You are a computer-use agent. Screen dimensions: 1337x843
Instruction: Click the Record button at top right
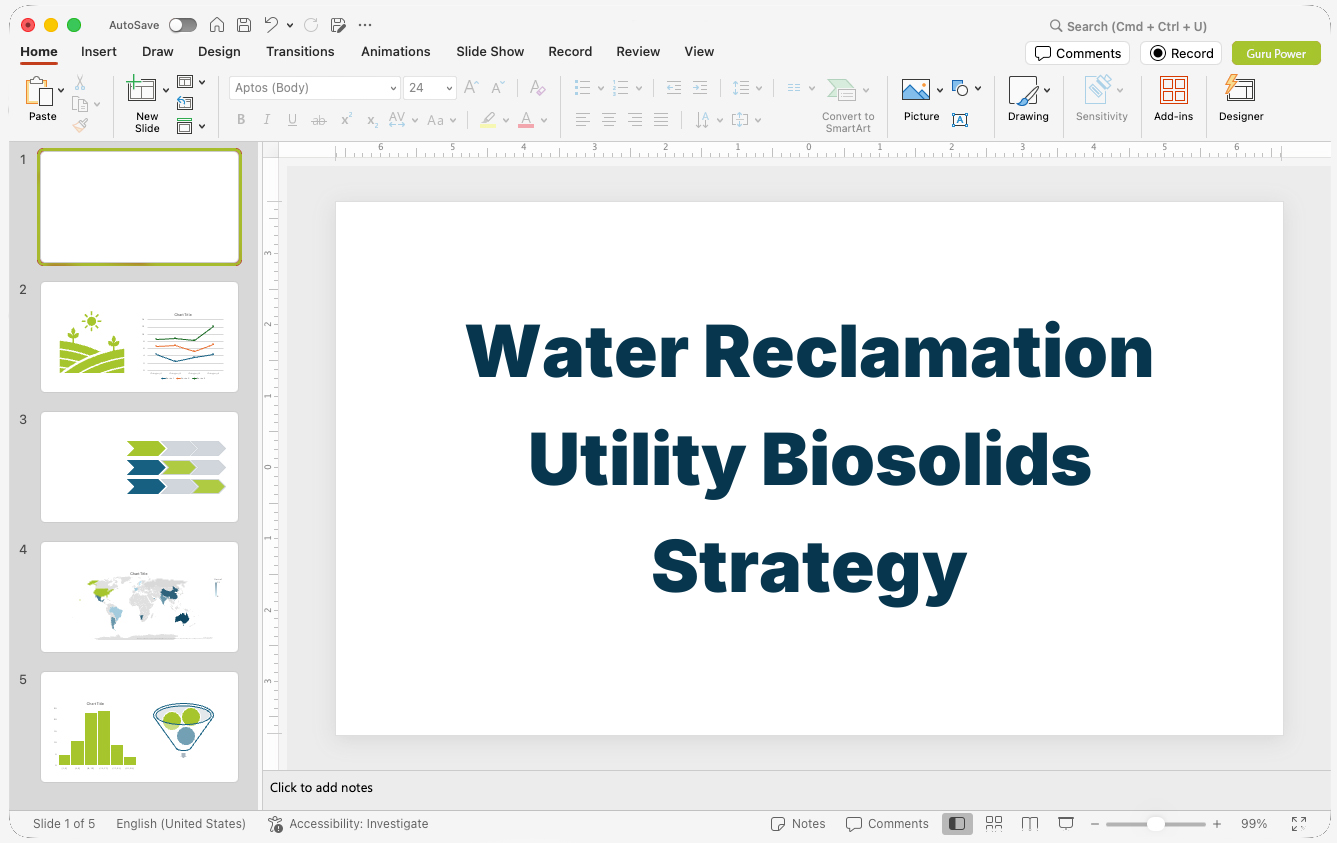pyautogui.click(x=1181, y=53)
